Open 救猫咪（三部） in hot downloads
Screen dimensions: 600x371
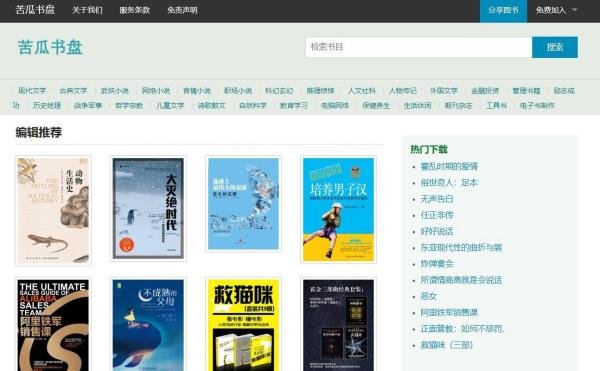pos(447,345)
